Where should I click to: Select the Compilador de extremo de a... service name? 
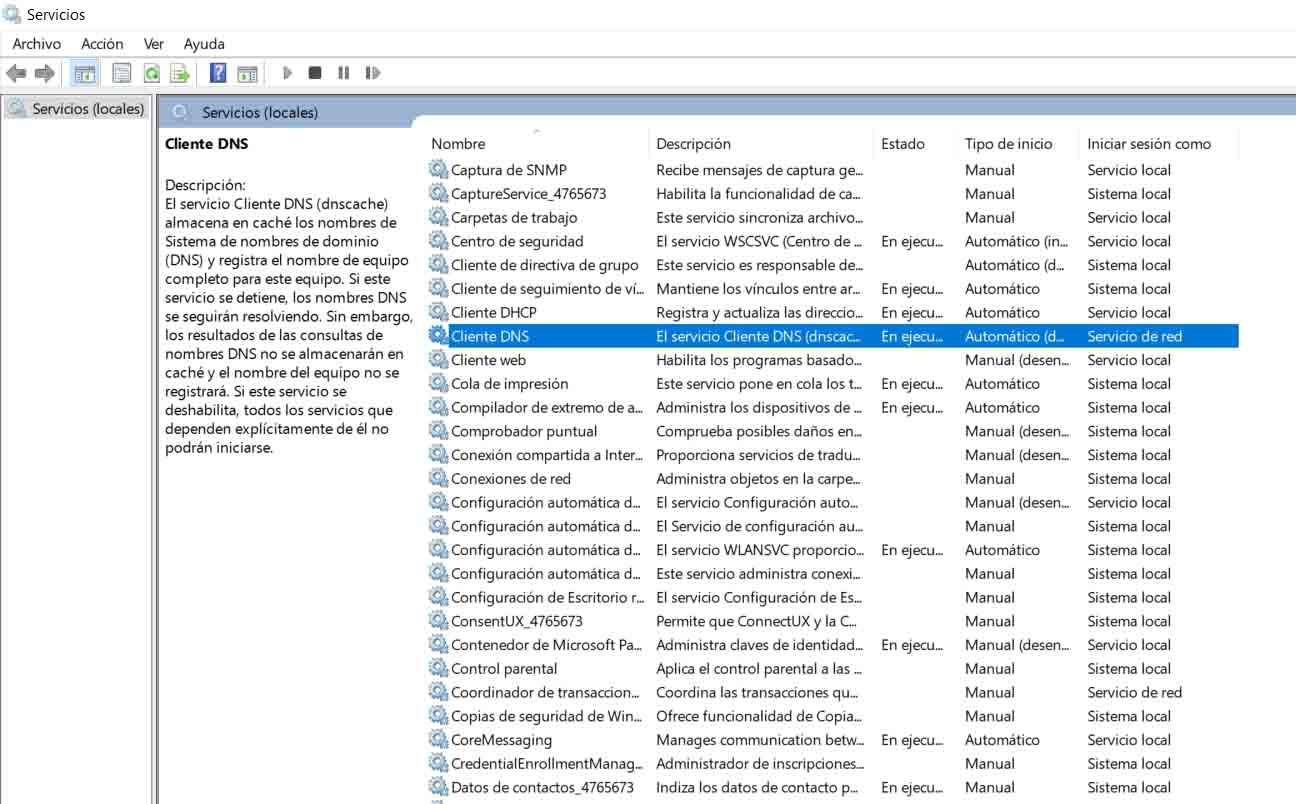(x=547, y=408)
